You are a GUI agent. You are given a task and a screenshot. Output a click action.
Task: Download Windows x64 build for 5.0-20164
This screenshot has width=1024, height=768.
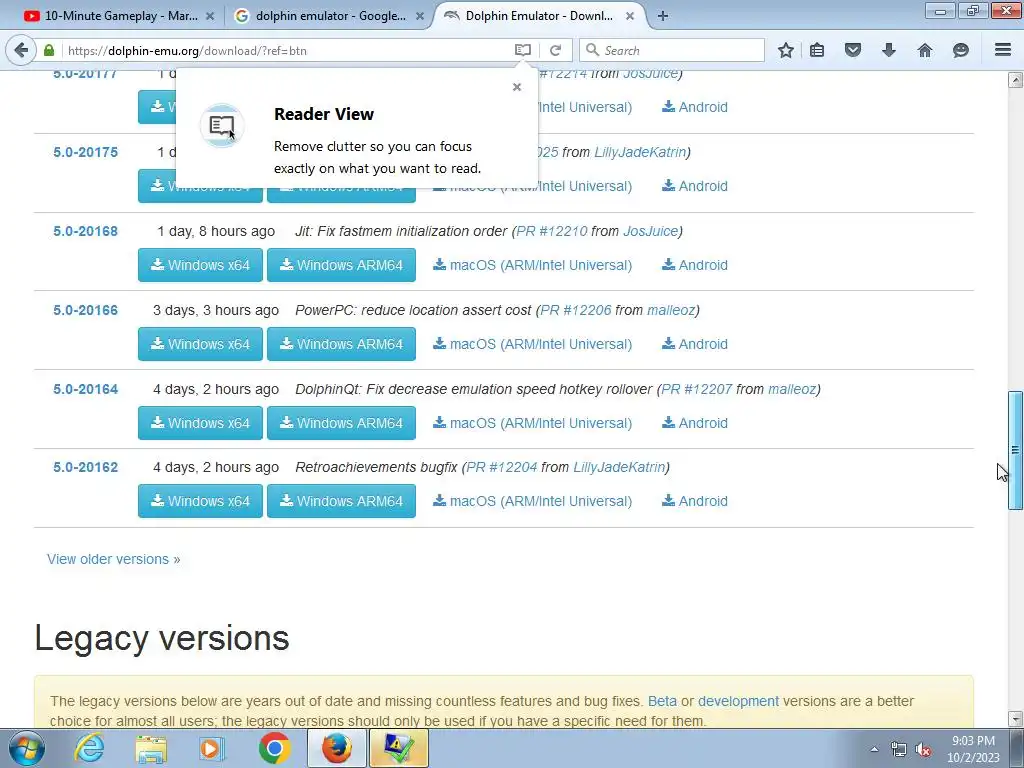point(200,423)
